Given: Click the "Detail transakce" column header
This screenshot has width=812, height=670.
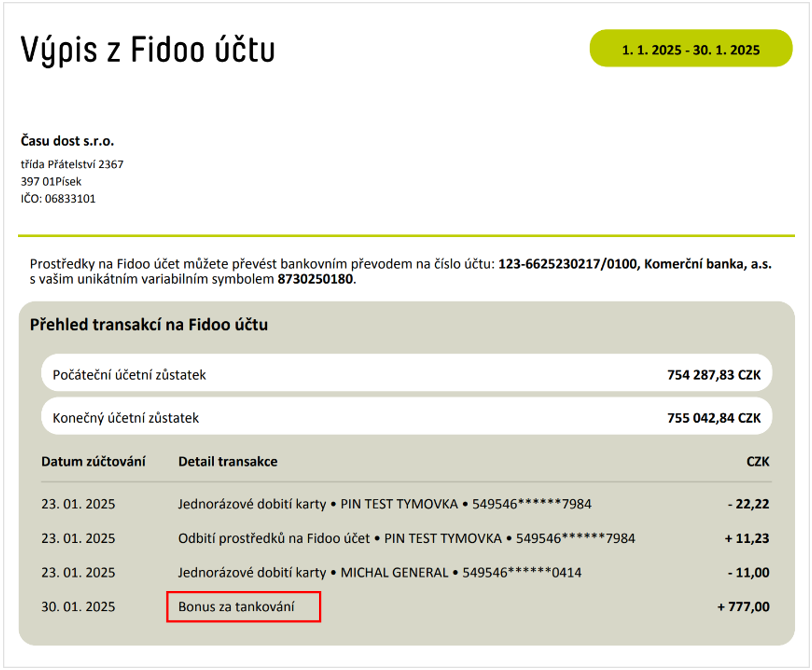Looking at the screenshot, I should click(228, 461).
